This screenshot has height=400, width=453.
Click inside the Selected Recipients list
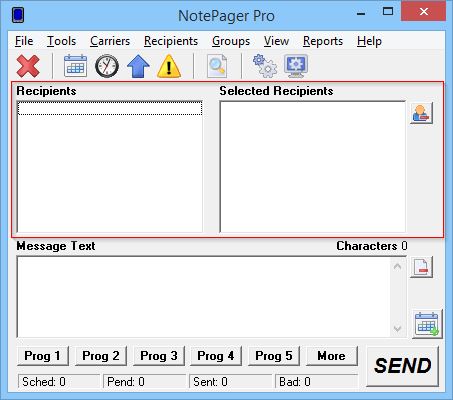(313, 166)
